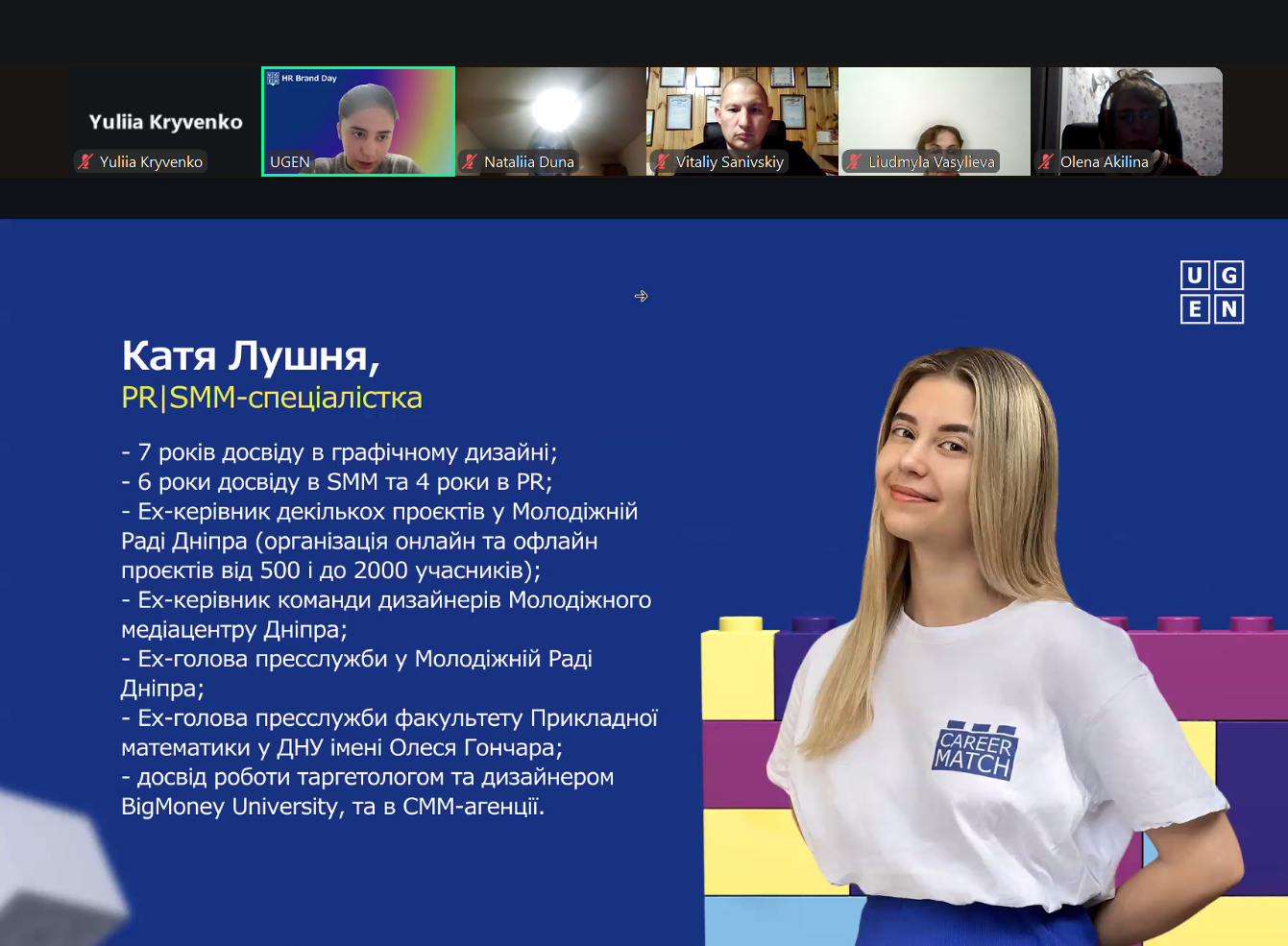This screenshot has height=946, width=1288.
Task: Click the slide heading Катя Лушня
Action: coord(251,355)
